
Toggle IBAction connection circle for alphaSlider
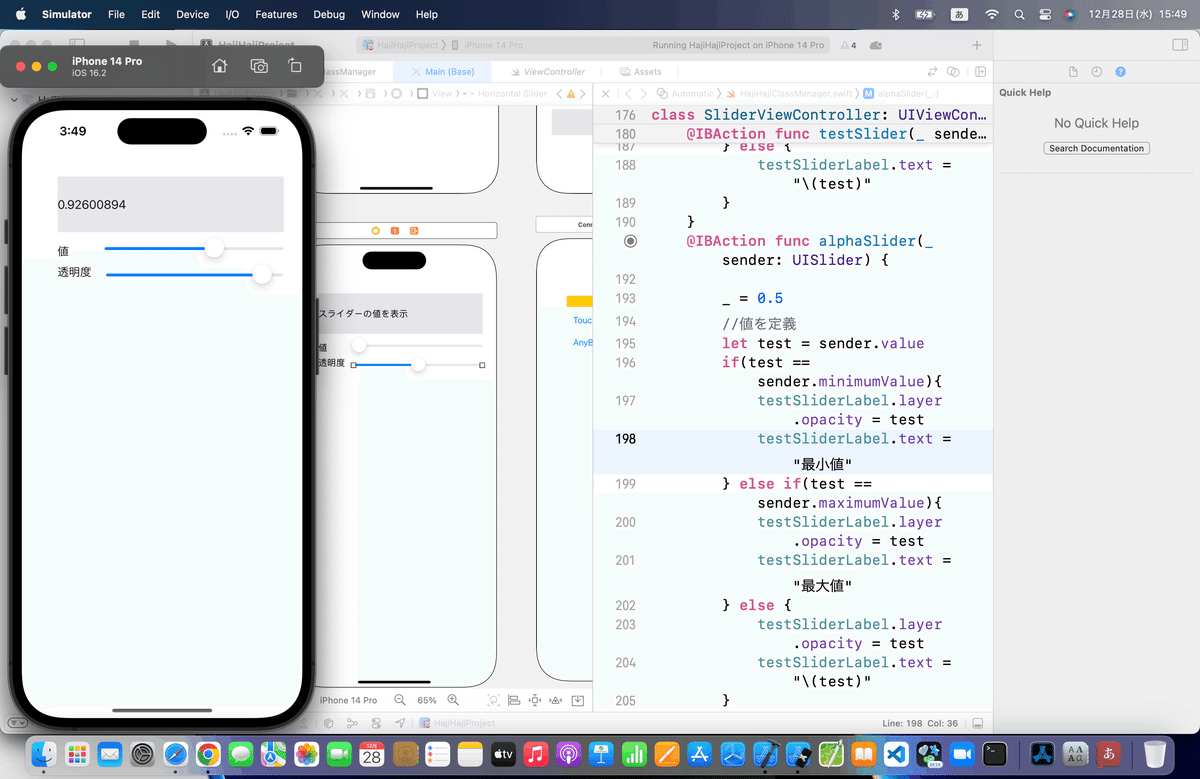pyautogui.click(x=630, y=241)
